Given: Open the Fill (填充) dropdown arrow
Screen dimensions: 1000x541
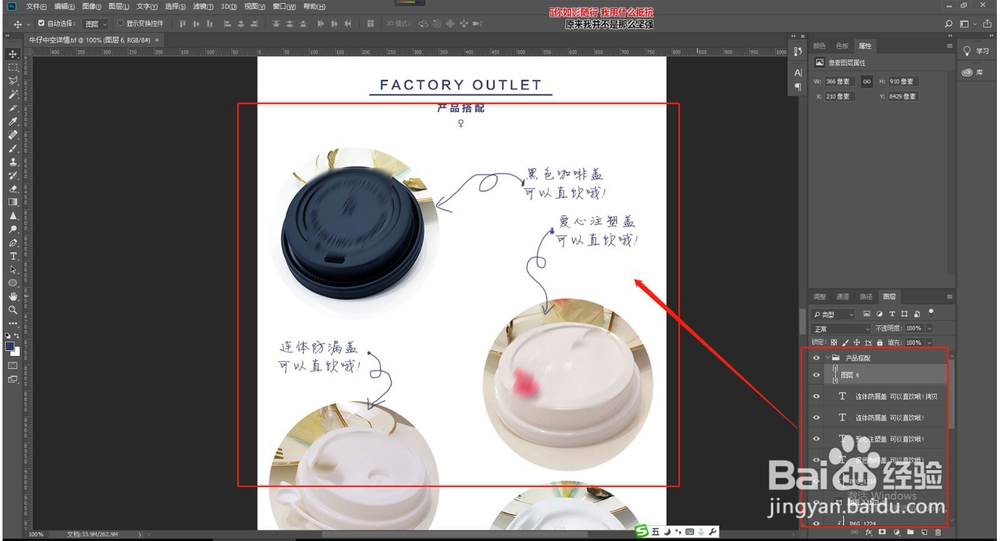Looking at the screenshot, I should click(x=929, y=343).
